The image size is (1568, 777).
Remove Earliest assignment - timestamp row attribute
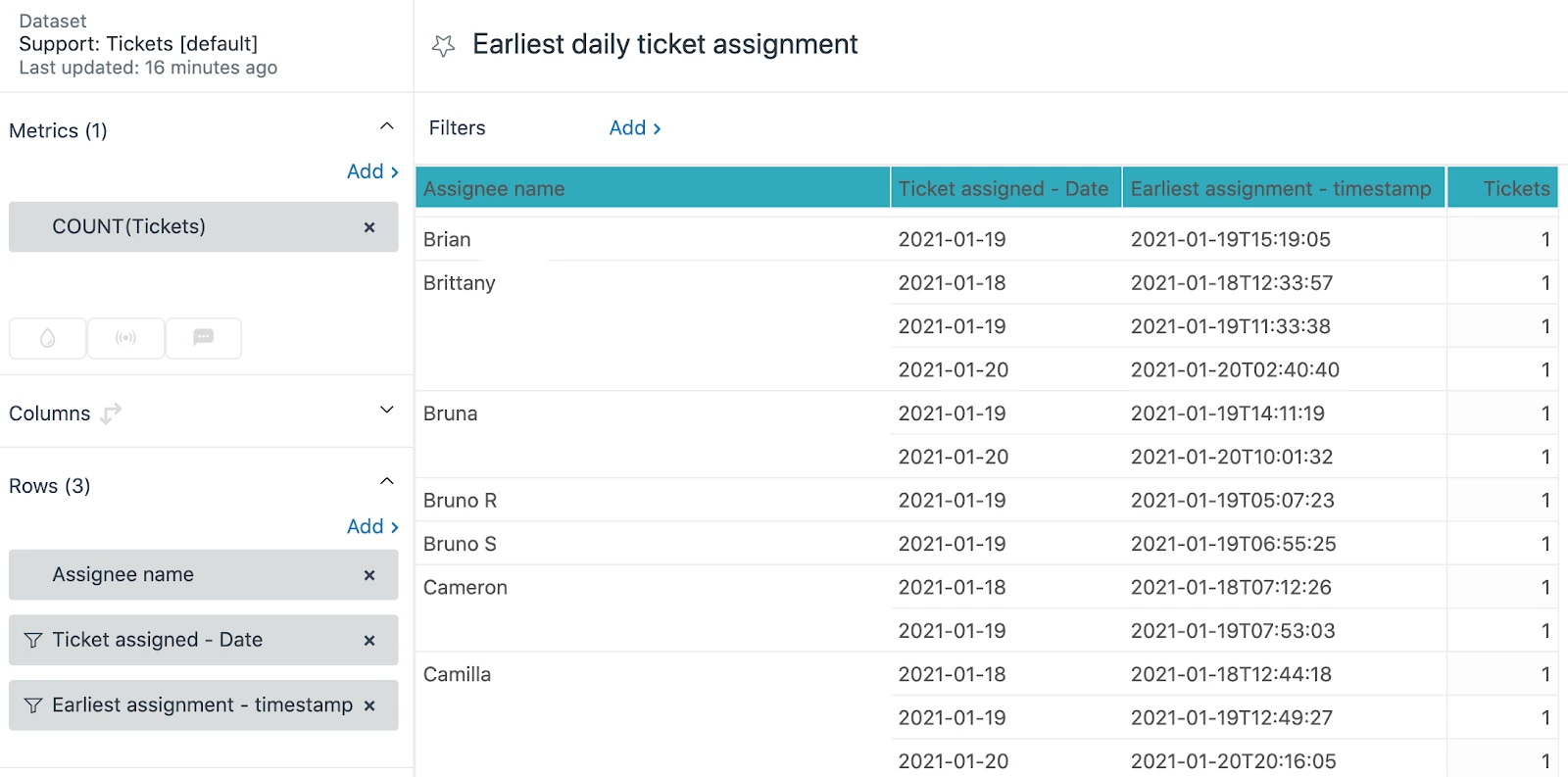369,705
